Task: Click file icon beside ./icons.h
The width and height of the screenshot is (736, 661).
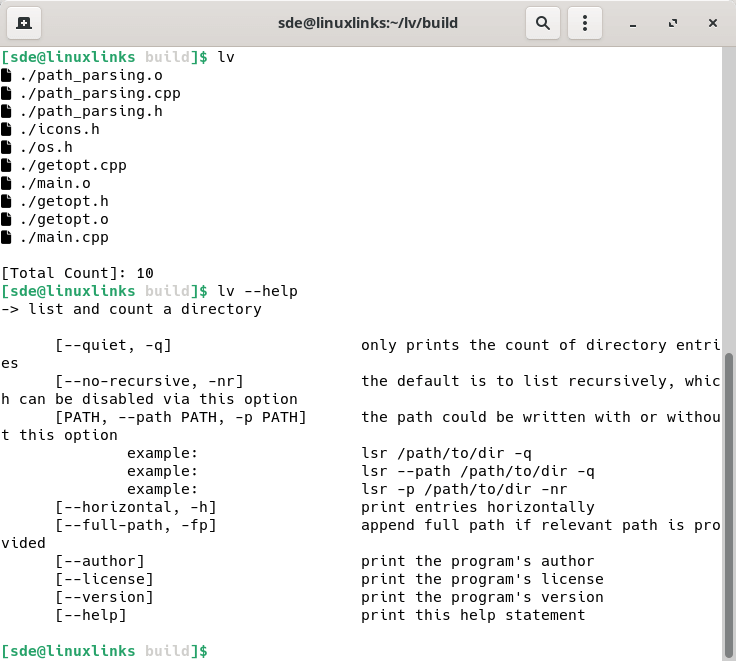Action: tap(7, 129)
